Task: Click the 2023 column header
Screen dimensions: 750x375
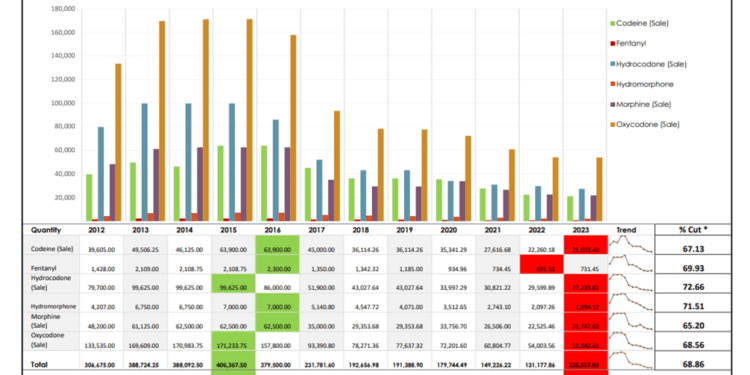Action: (585, 230)
